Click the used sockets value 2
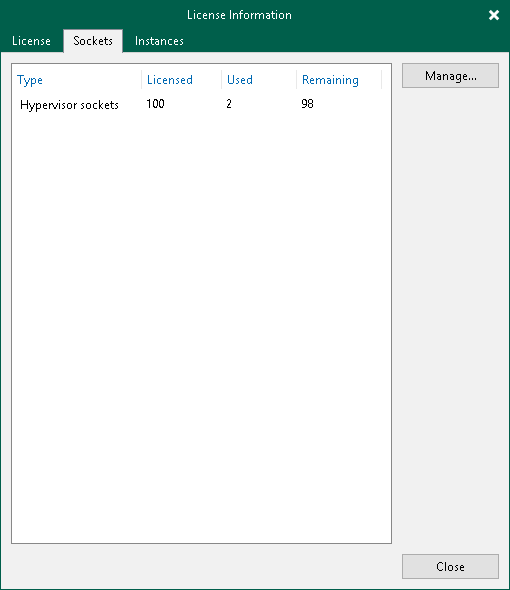Viewport: 510px width, 590px height. tap(229, 104)
